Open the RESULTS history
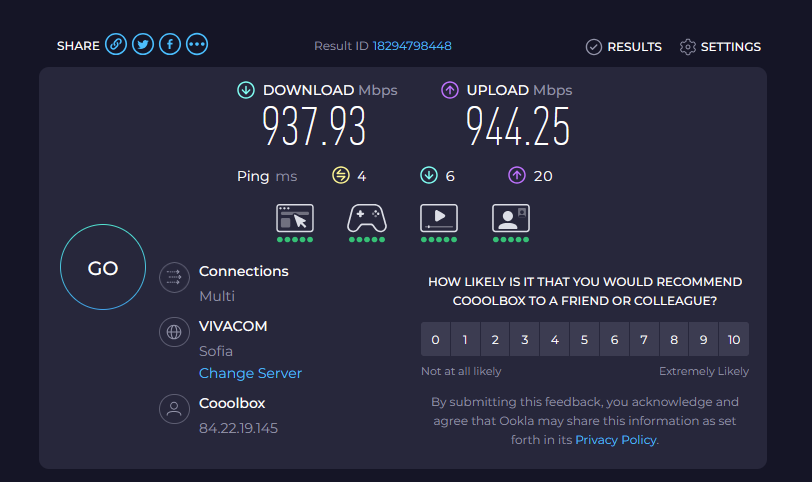 pyautogui.click(x=624, y=47)
